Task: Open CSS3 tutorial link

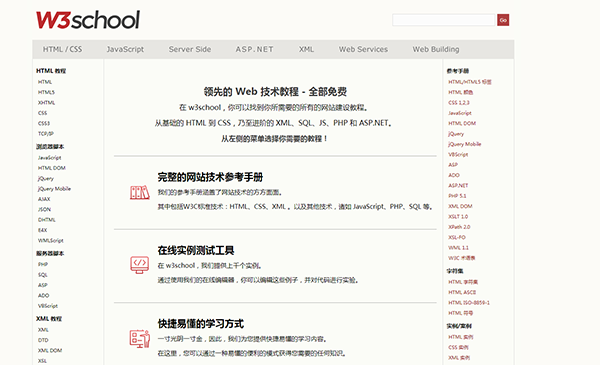Action: coord(44,123)
